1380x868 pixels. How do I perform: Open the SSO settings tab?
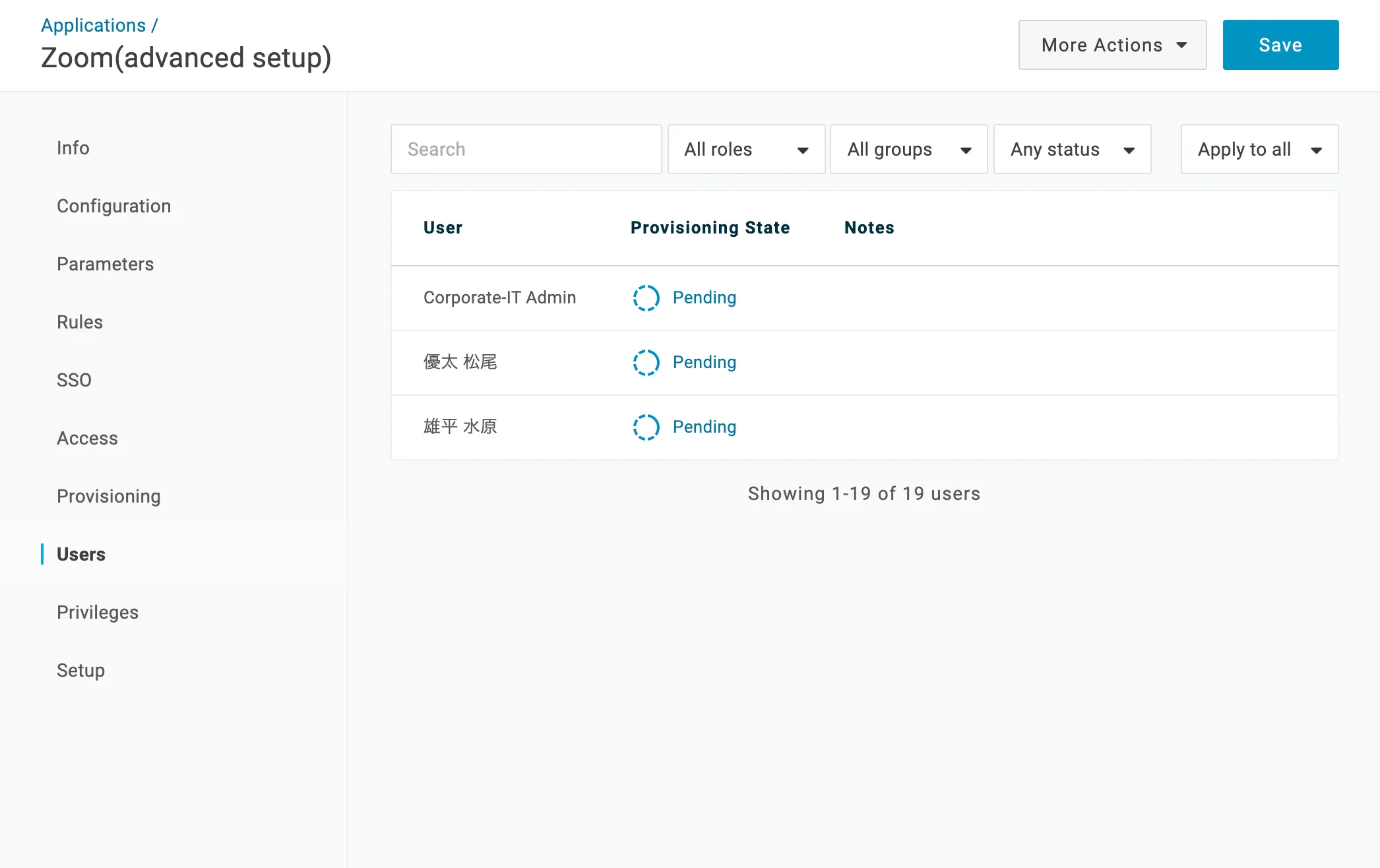(x=74, y=380)
